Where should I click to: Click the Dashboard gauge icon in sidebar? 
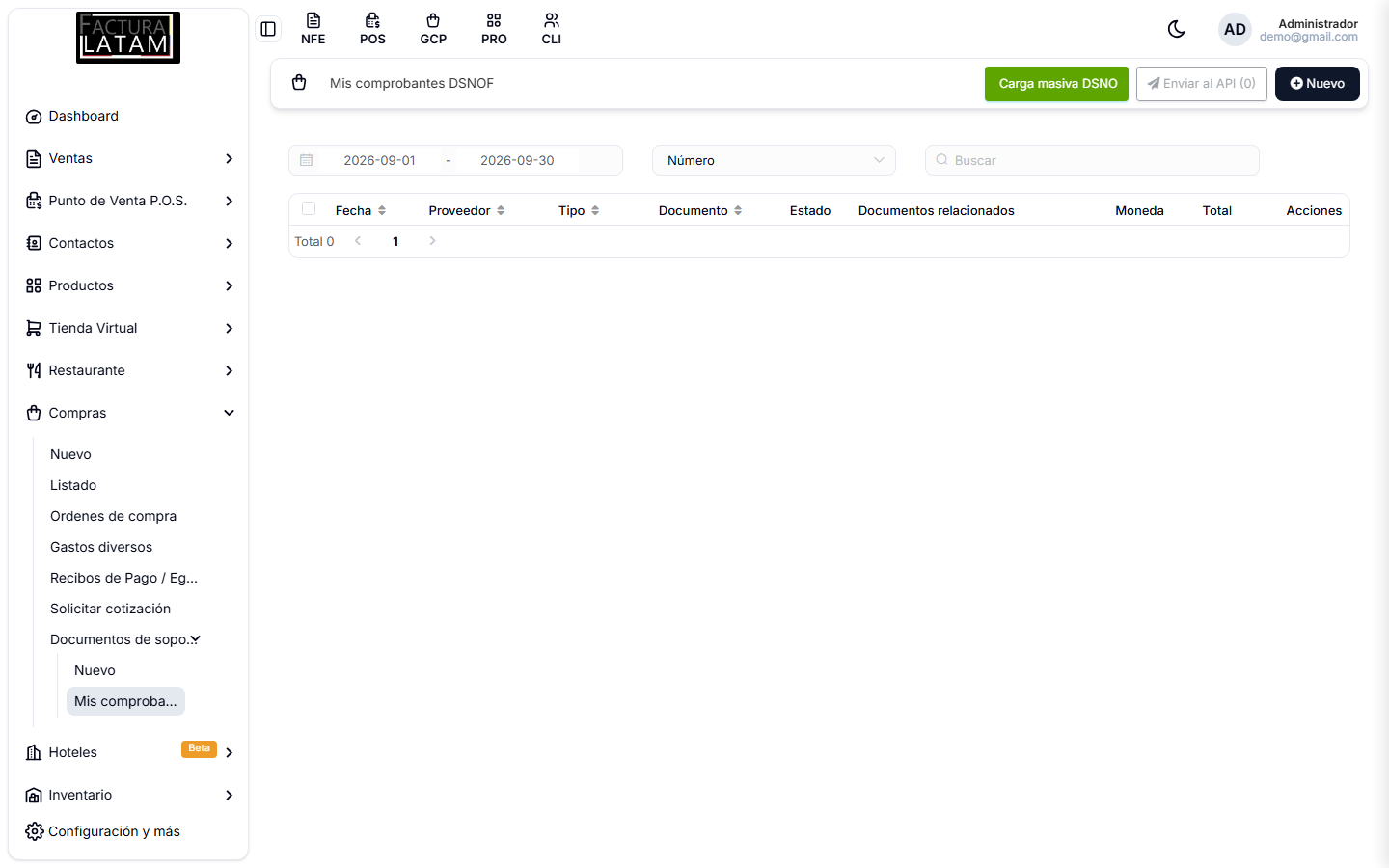[34, 117]
